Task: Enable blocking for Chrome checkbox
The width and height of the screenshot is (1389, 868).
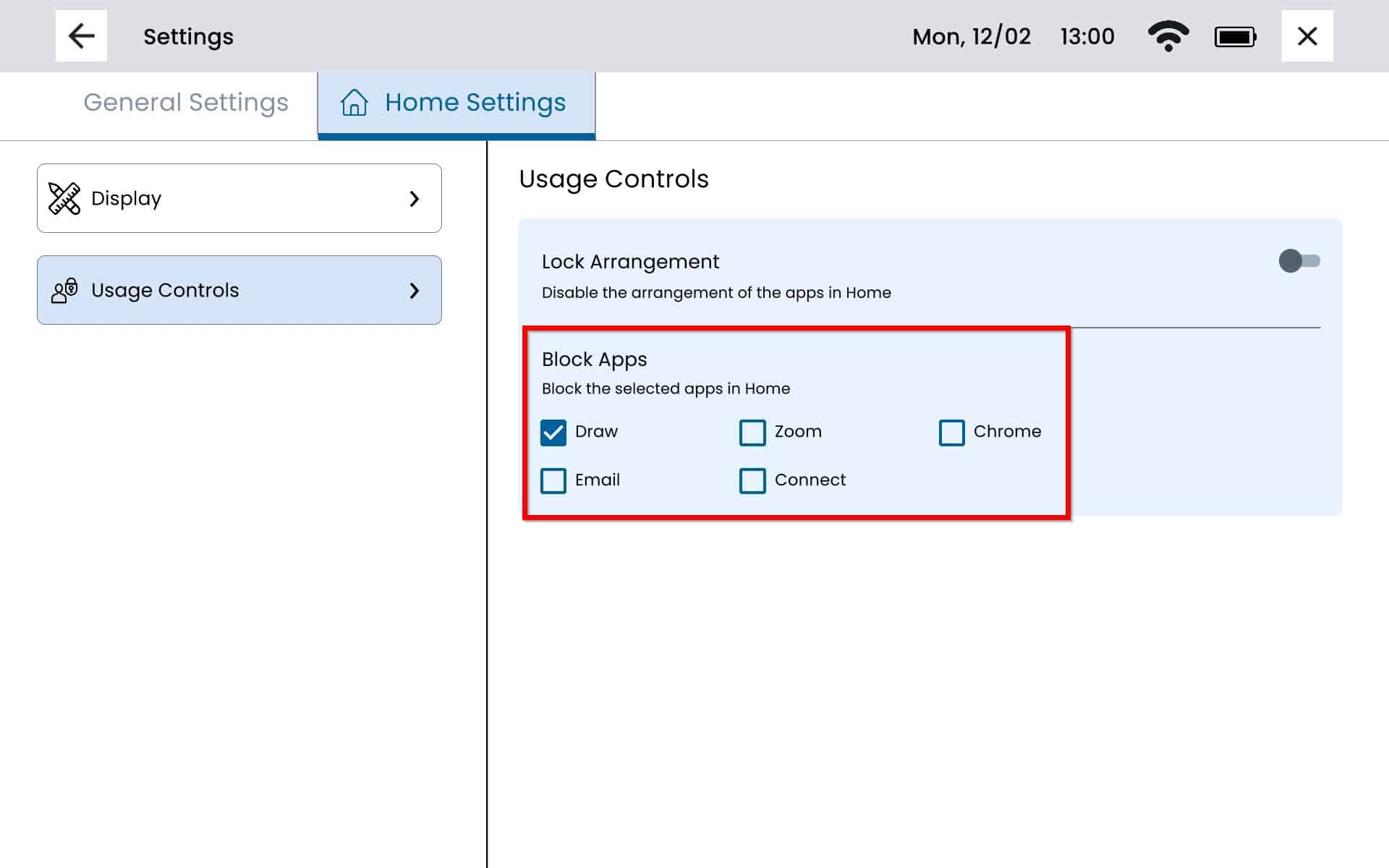Action: point(951,433)
